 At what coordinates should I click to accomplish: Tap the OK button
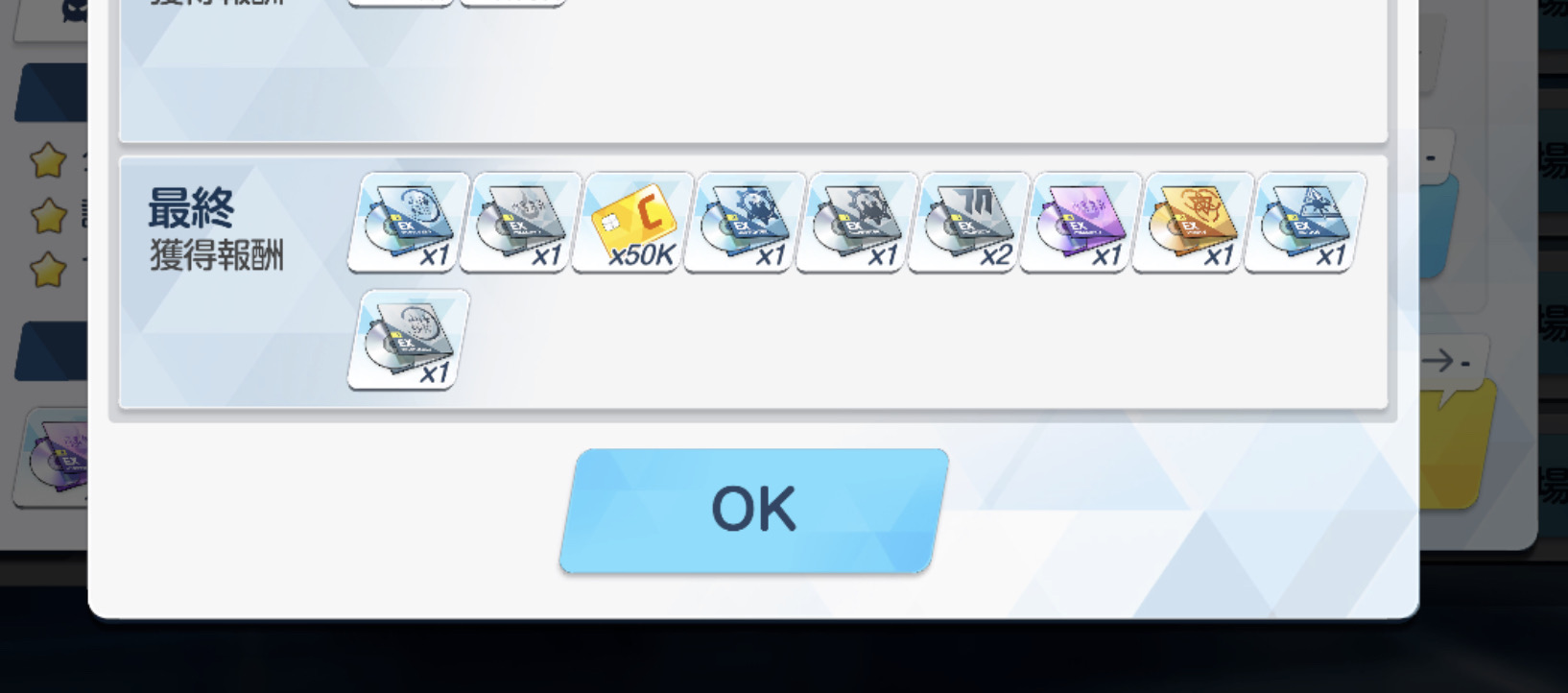coord(754,511)
